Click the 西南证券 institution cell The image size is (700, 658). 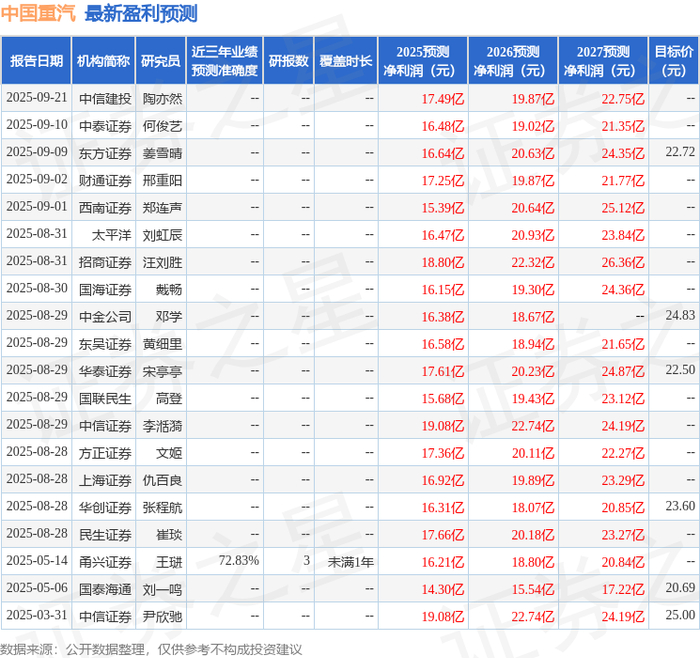click(105, 208)
